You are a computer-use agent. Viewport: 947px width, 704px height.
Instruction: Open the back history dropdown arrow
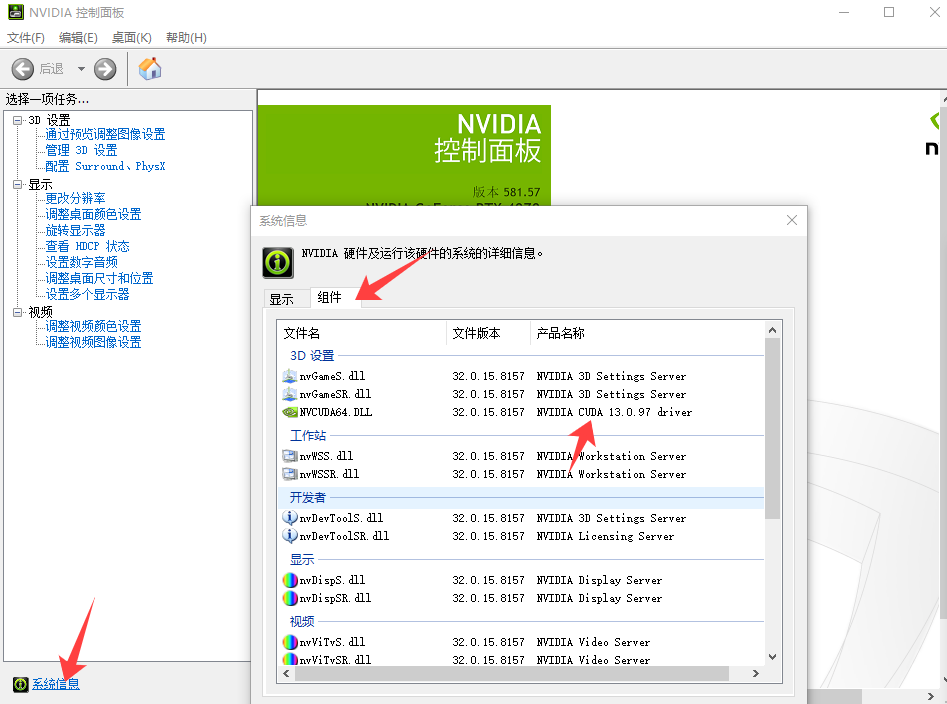coord(81,69)
